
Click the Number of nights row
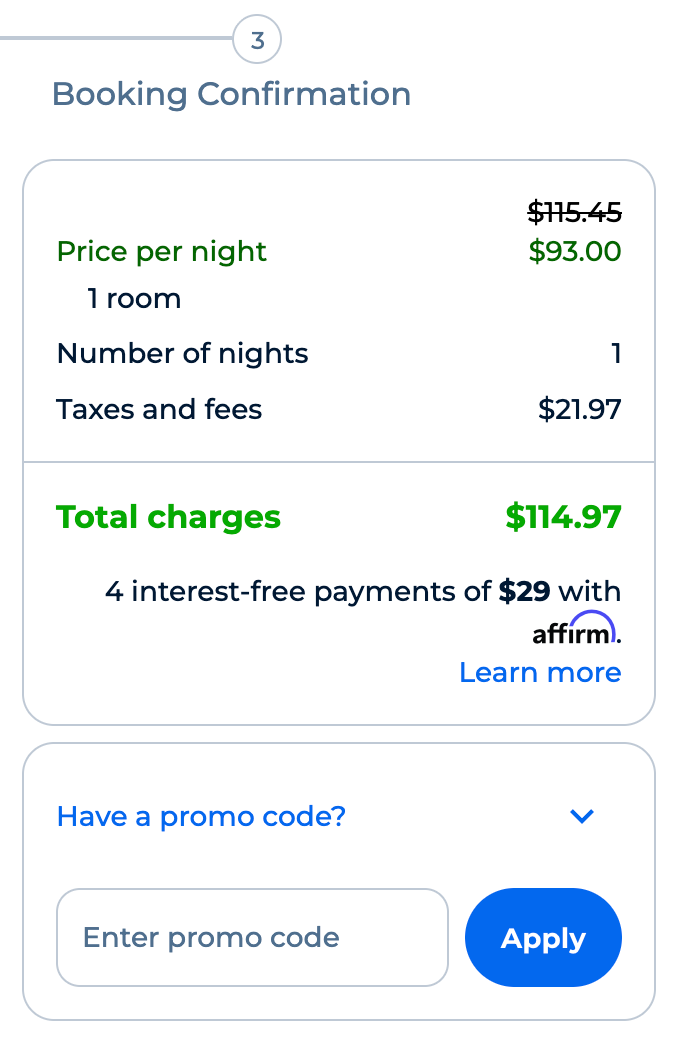[x=183, y=353]
